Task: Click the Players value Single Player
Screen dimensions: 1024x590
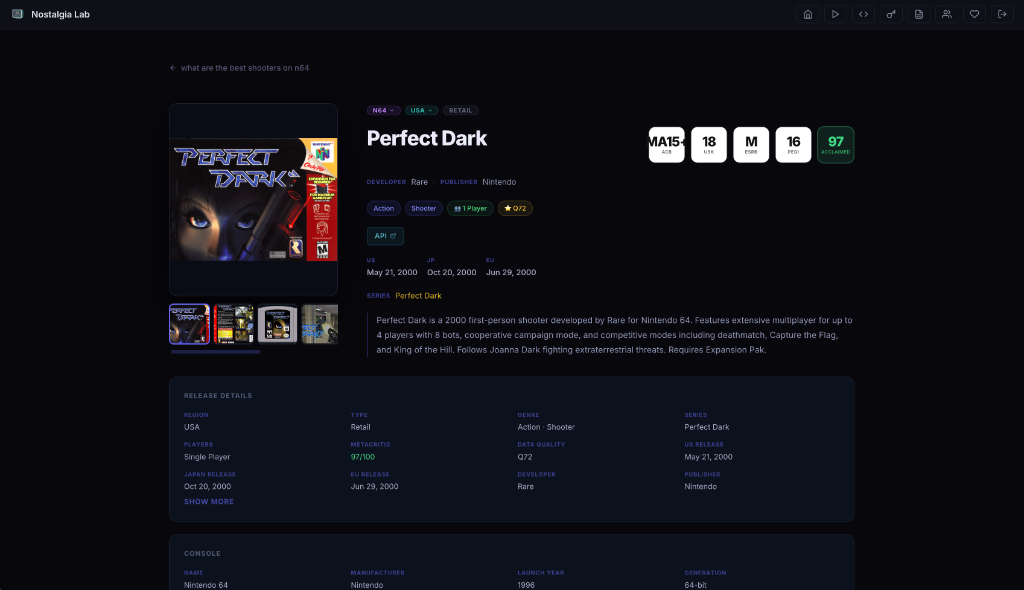Action: 206,457
